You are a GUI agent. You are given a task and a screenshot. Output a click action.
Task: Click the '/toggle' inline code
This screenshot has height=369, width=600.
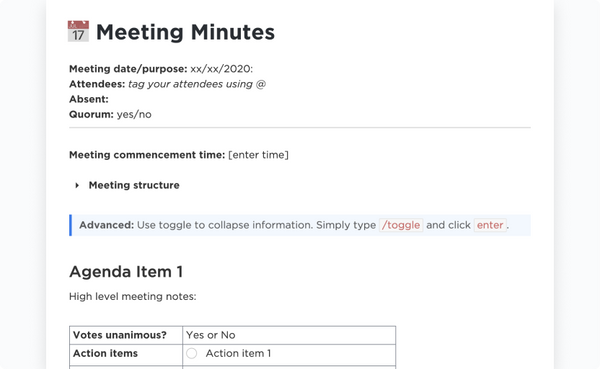[x=401, y=225]
